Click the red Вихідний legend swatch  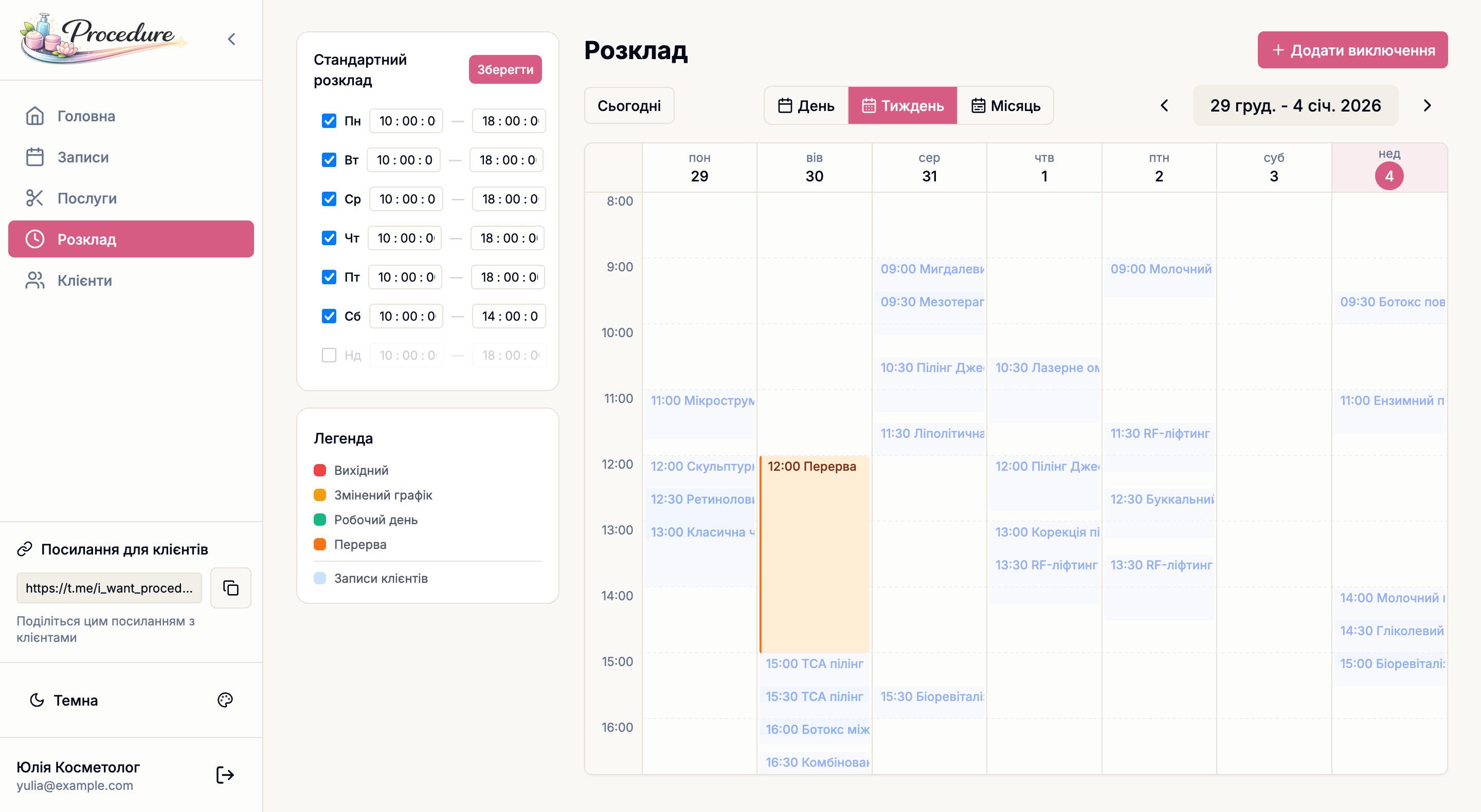pos(320,471)
